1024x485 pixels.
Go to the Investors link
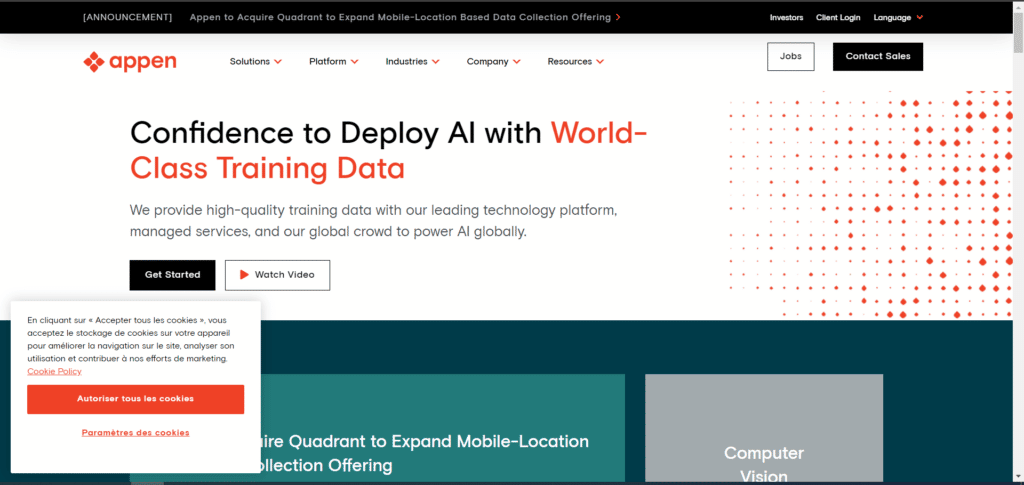point(786,18)
